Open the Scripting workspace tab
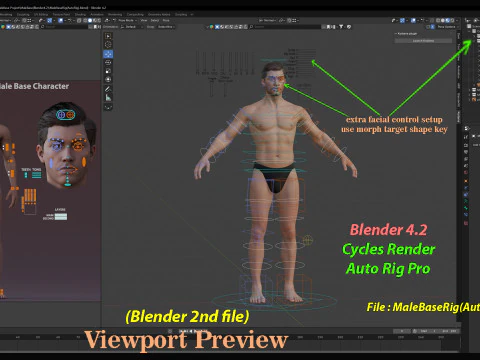The image size is (480, 360). click(x=181, y=14)
